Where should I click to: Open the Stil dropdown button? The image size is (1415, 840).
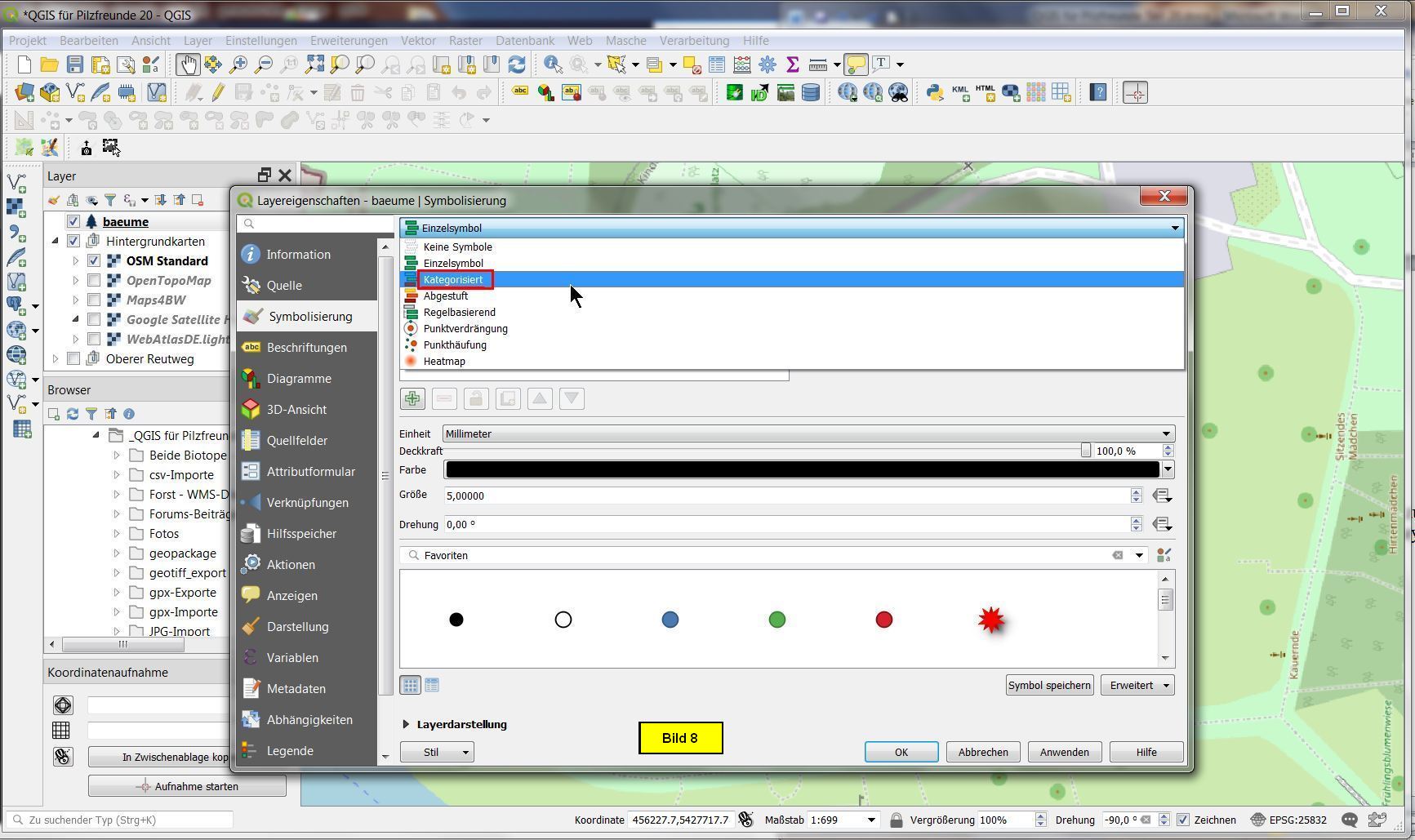pyautogui.click(x=437, y=753)
